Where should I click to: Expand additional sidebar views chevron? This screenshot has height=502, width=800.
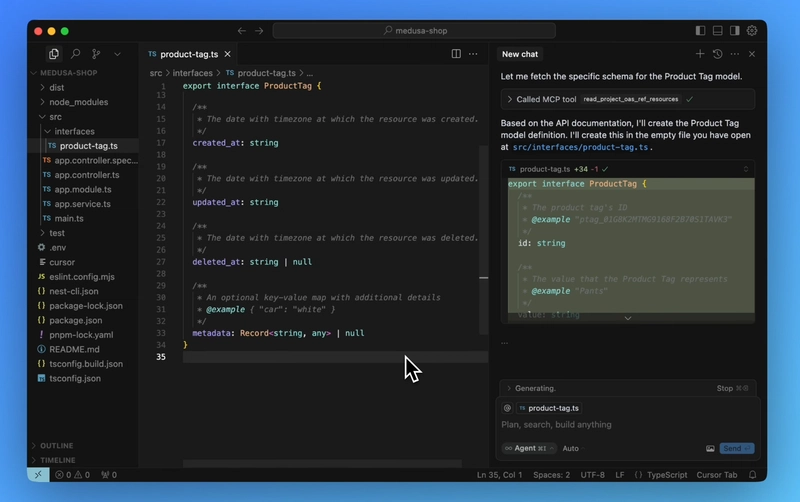point(117,54)
